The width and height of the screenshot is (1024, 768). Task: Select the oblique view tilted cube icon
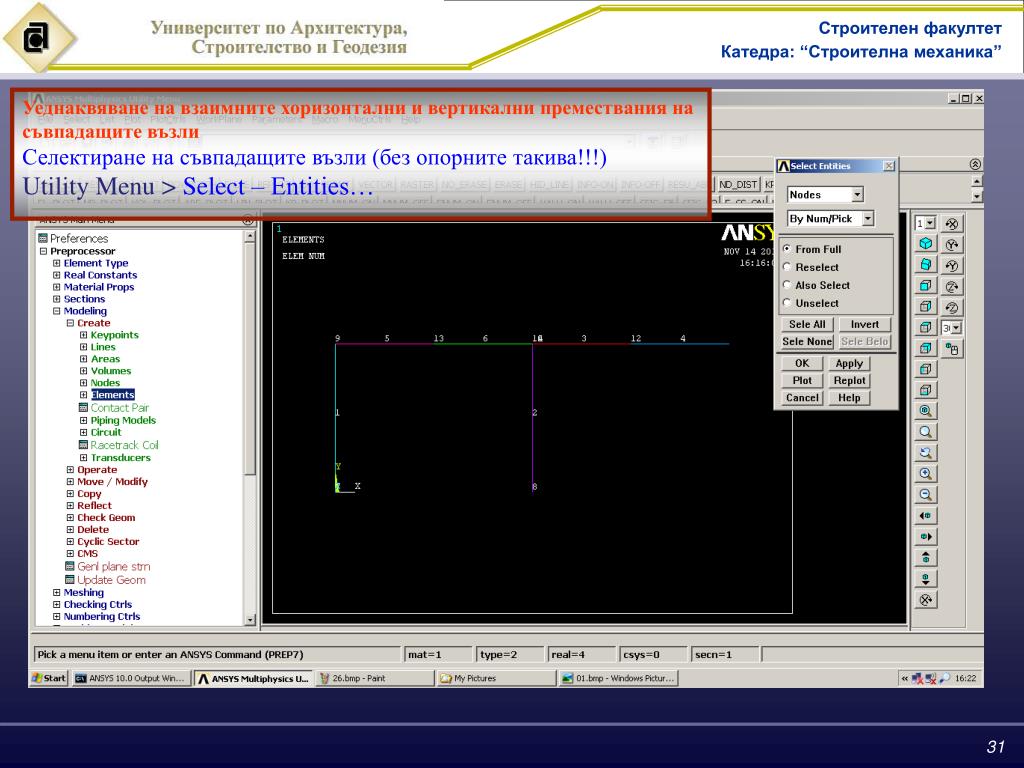click(x=925, y=264)
